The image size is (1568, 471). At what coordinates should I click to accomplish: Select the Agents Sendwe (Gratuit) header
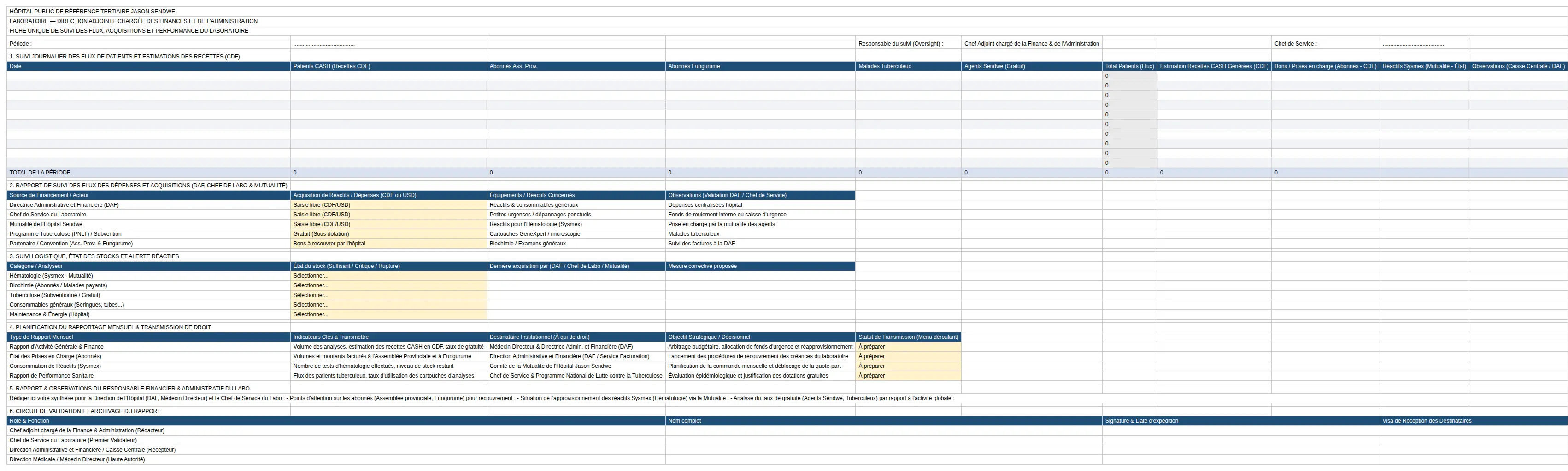point(1032,66)
